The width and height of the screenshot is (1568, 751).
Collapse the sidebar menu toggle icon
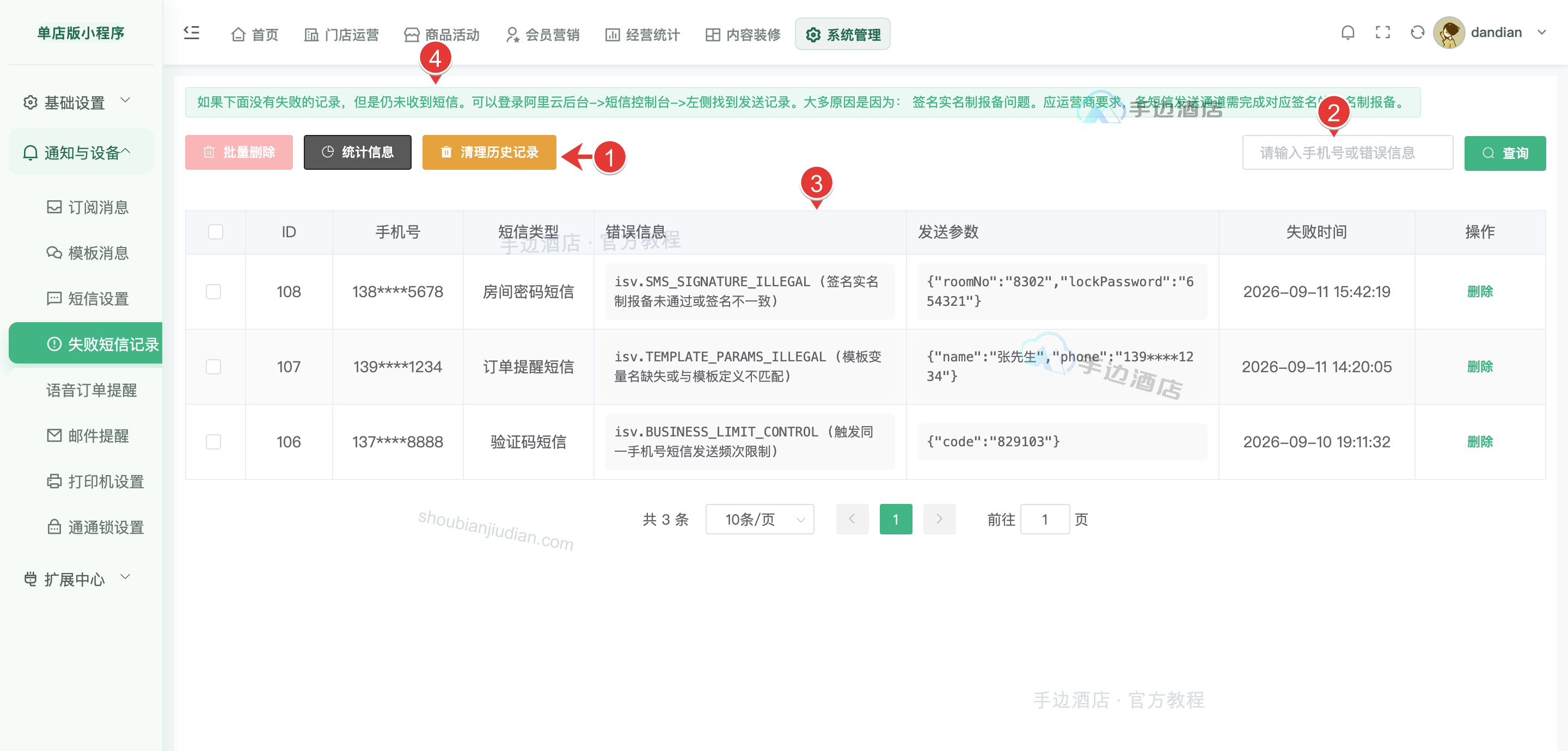tap(192, 33)
